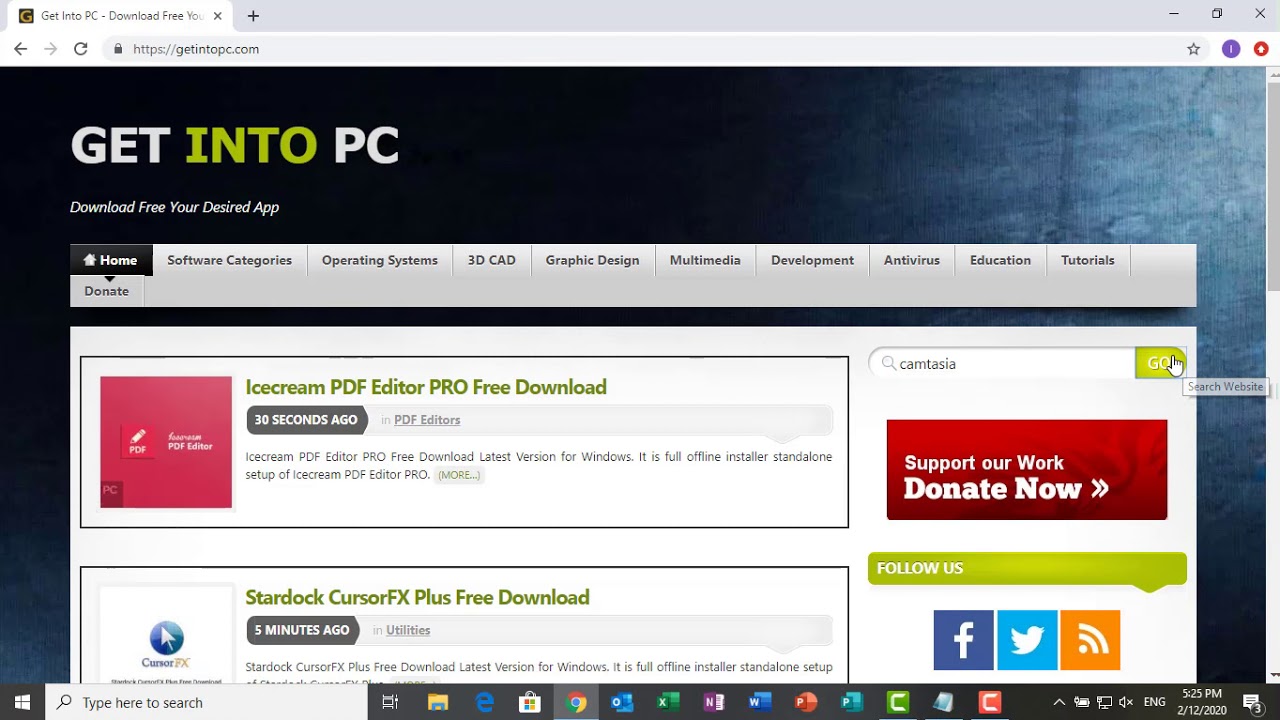1280x720 pixels.
Task: Go back with the browser back arrow
Action: [x=20, y=49]
